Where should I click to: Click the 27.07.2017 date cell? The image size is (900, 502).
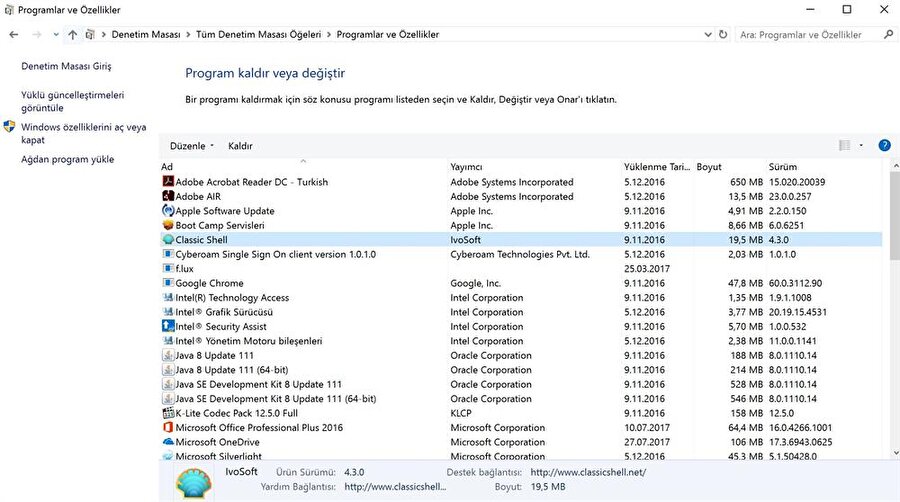coord(647,442)
